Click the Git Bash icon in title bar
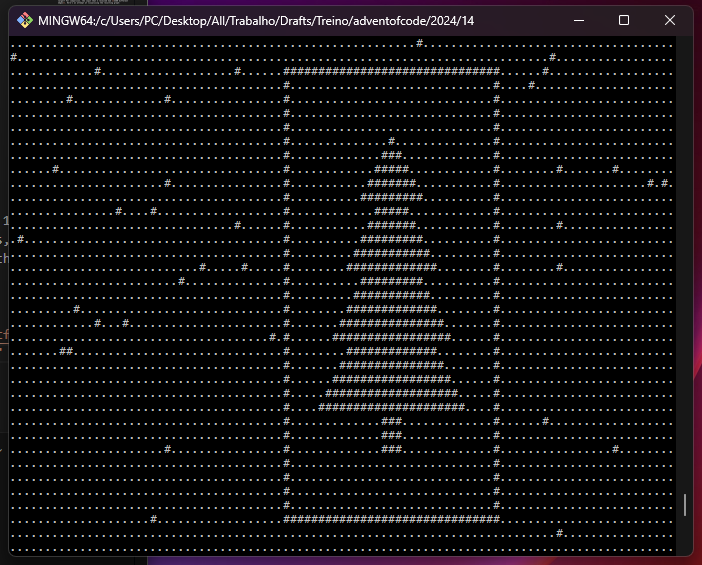 24,20
